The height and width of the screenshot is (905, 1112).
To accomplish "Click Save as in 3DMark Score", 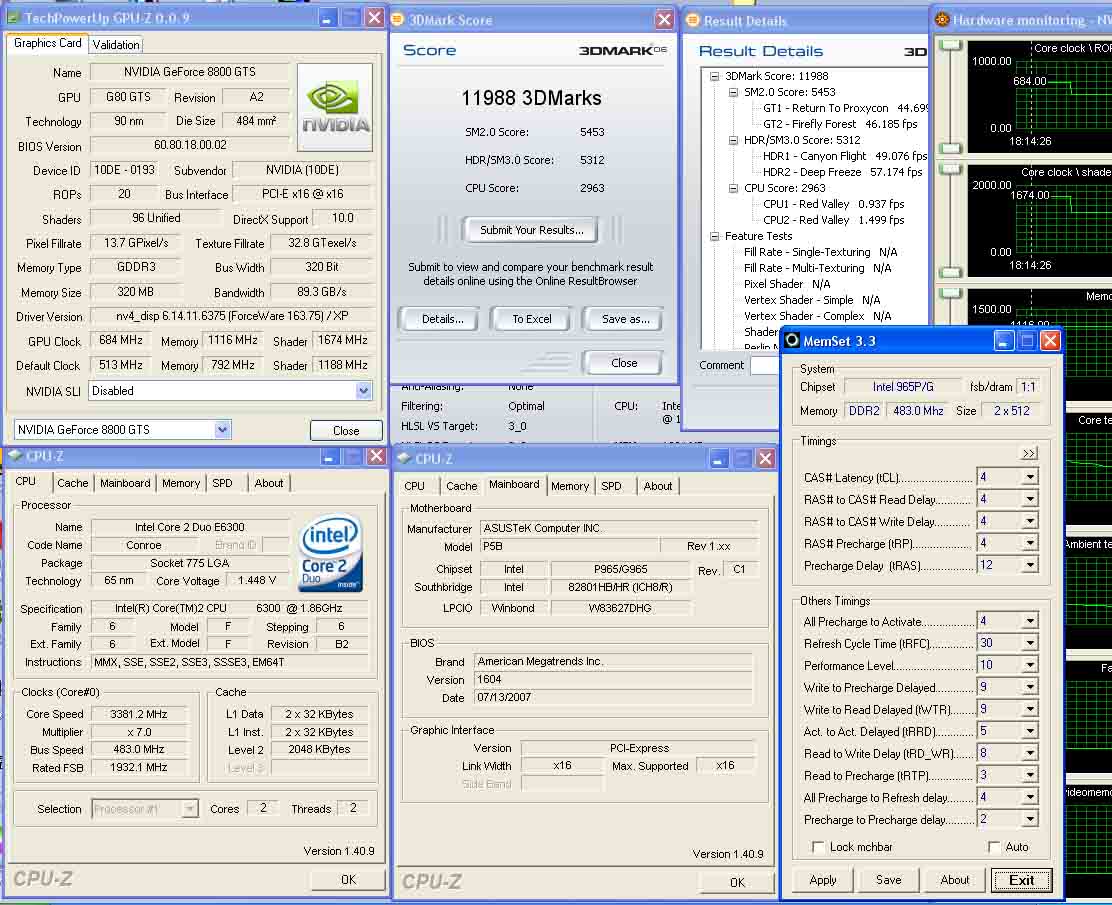I will tap(625, 319).
